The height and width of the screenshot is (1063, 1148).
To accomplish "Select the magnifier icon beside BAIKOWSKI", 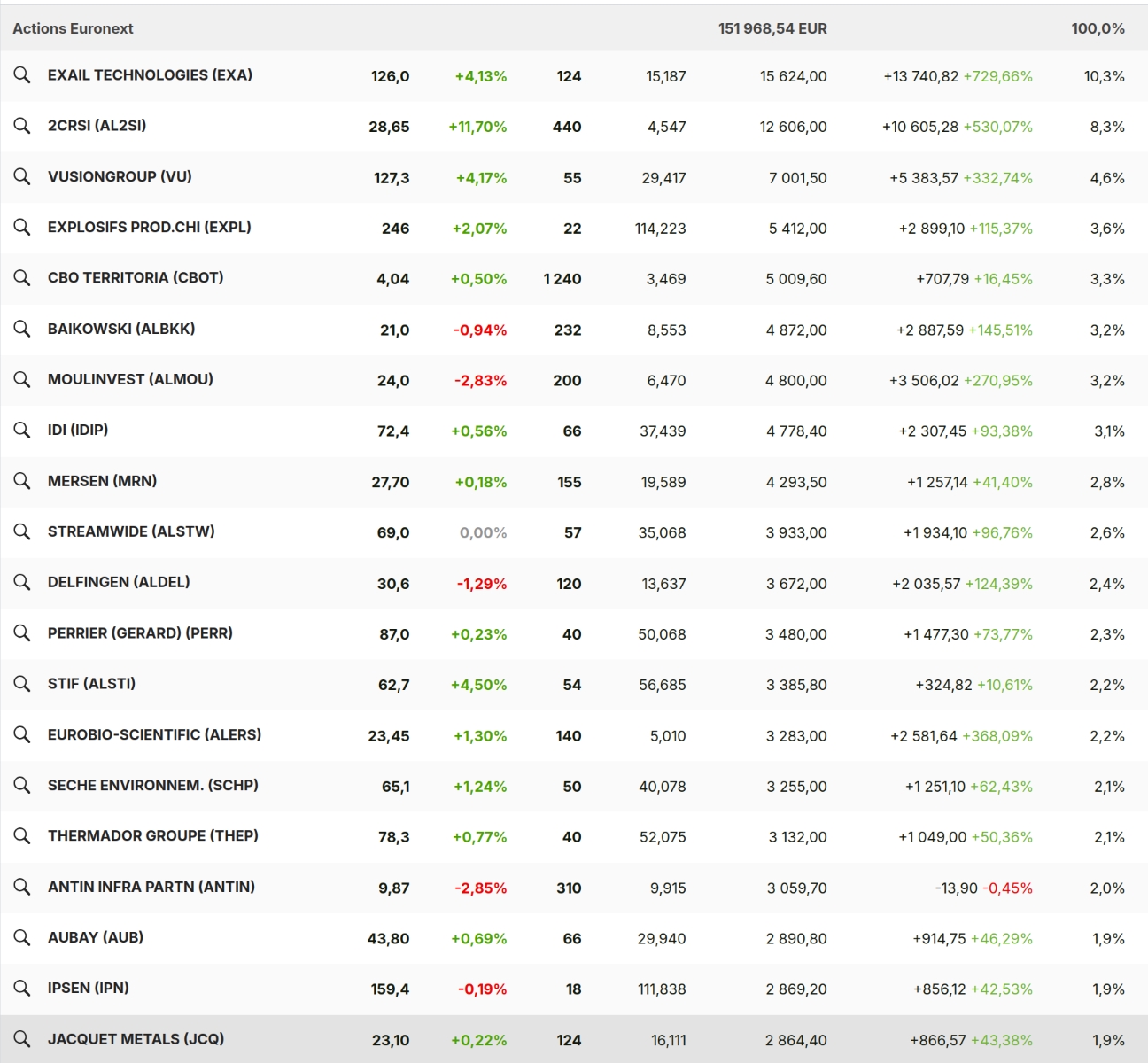I will pos(22,329).
